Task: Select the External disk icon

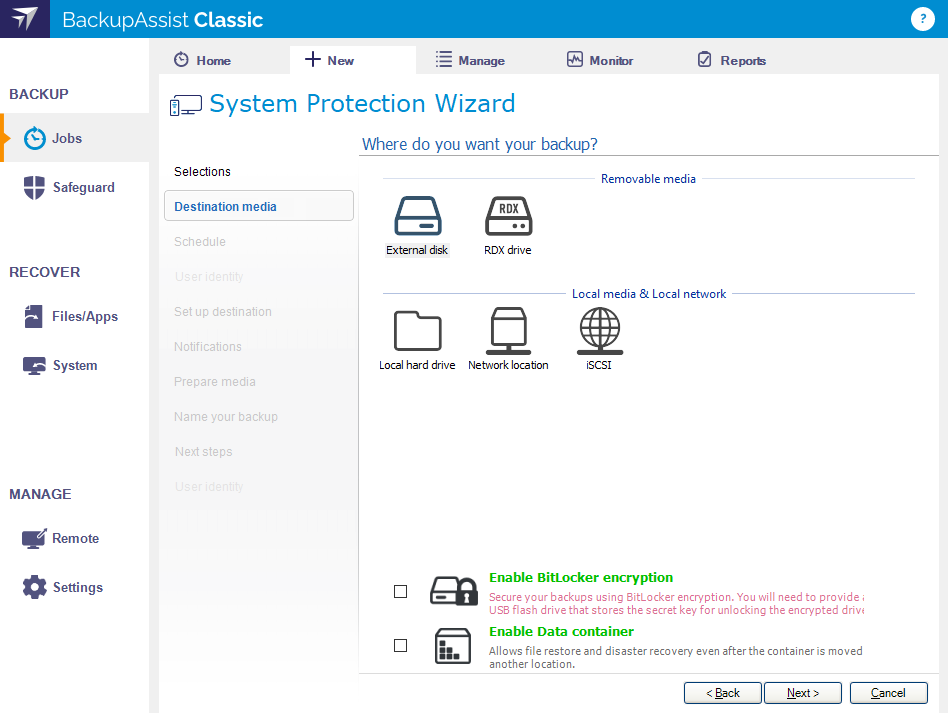Action: pos(418,216)
